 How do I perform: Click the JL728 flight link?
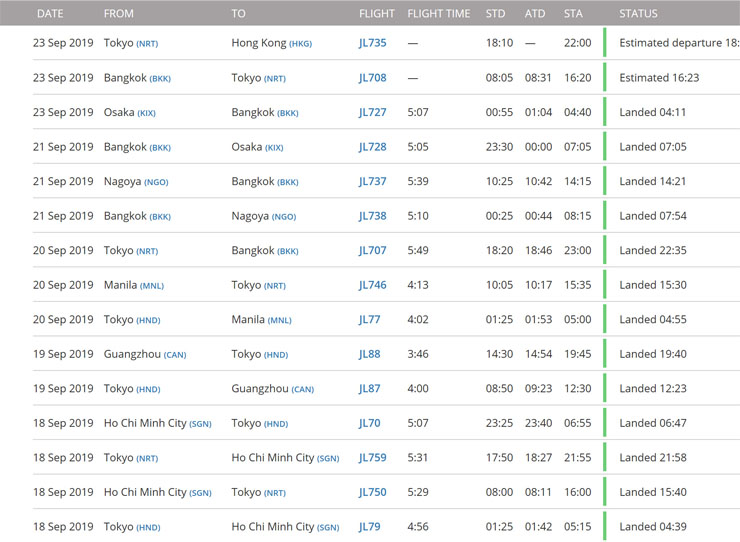click(372, 147)
